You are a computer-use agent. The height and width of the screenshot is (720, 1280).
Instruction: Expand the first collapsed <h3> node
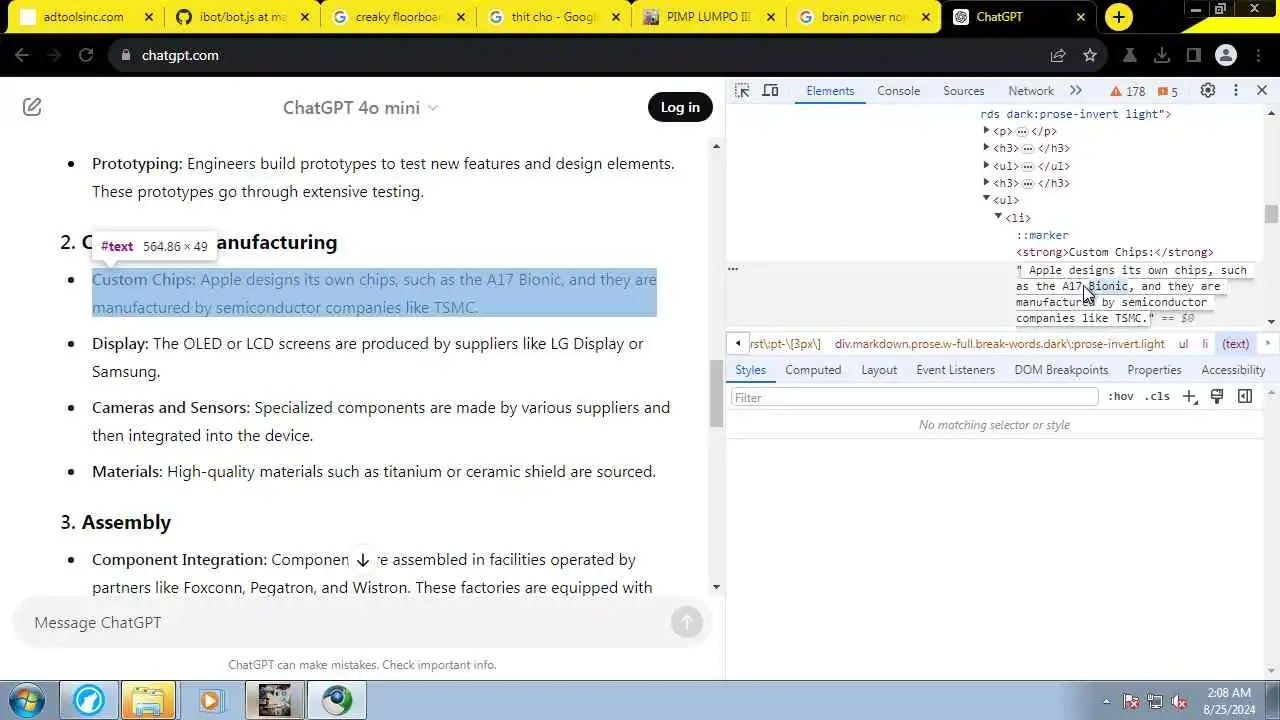pyautogui.click(x=986, y=148)
